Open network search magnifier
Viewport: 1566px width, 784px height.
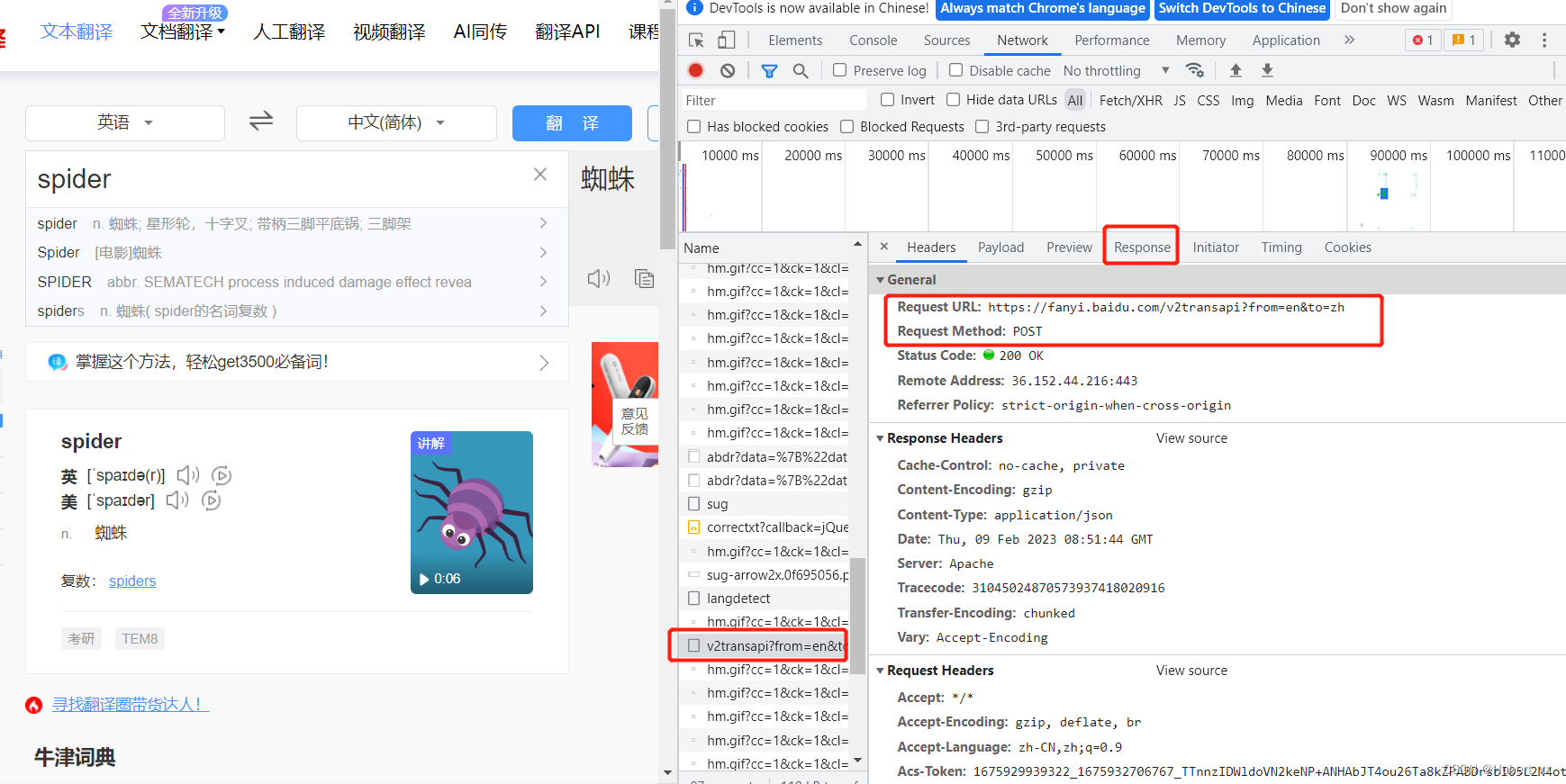pos(800,70)
